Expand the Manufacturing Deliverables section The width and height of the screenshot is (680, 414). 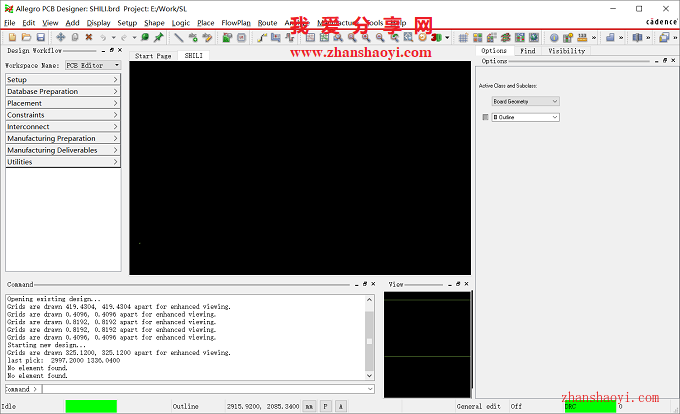[63, 150]
